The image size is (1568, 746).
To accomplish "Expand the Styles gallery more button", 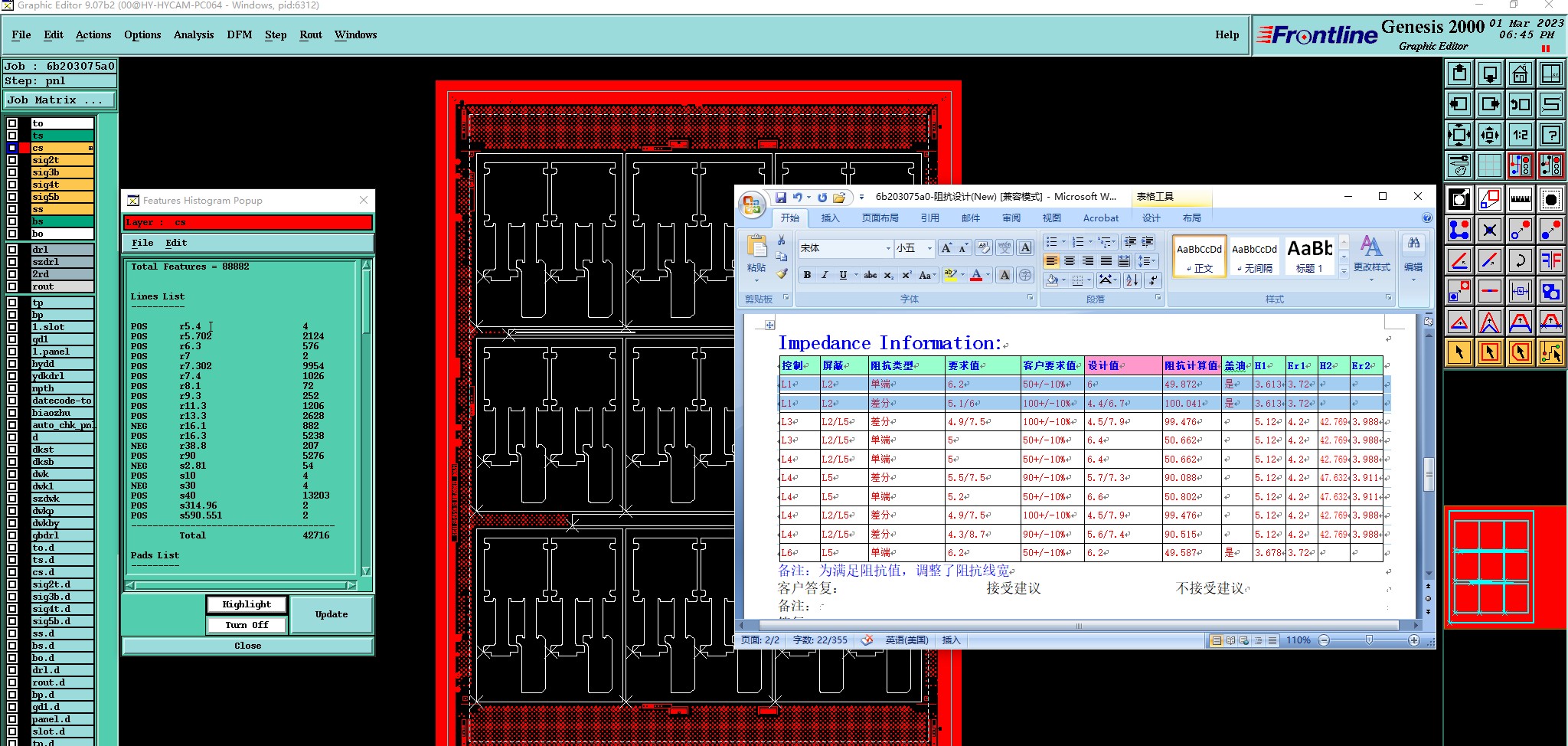I will tap(1344, 270).
